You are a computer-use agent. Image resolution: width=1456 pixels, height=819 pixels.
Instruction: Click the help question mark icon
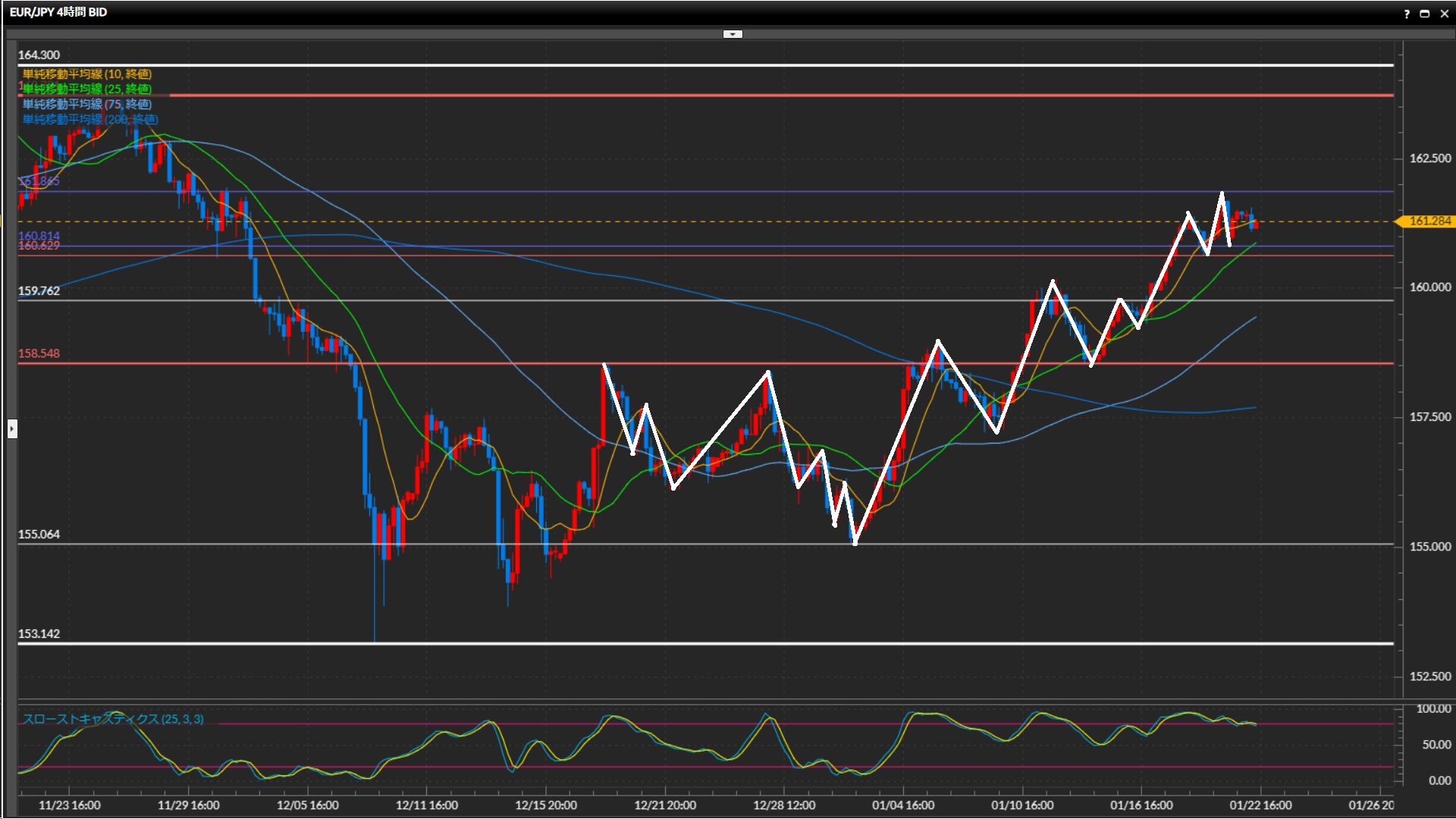(x=1407, y=14)
